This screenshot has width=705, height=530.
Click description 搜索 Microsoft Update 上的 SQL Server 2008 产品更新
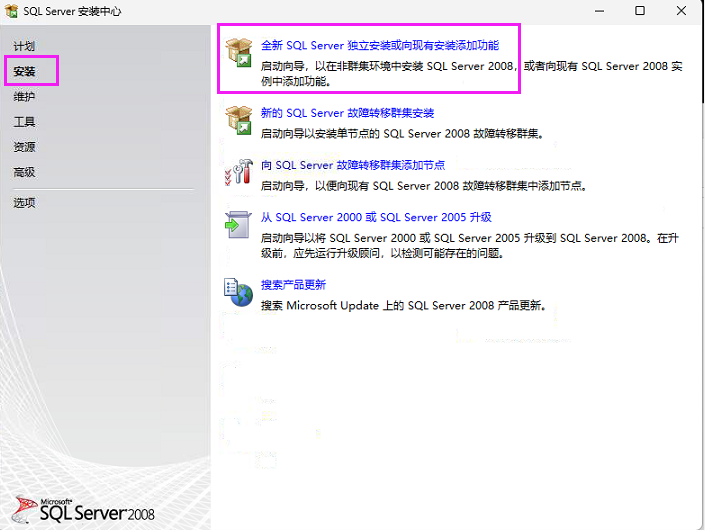(x=404, y=305)
